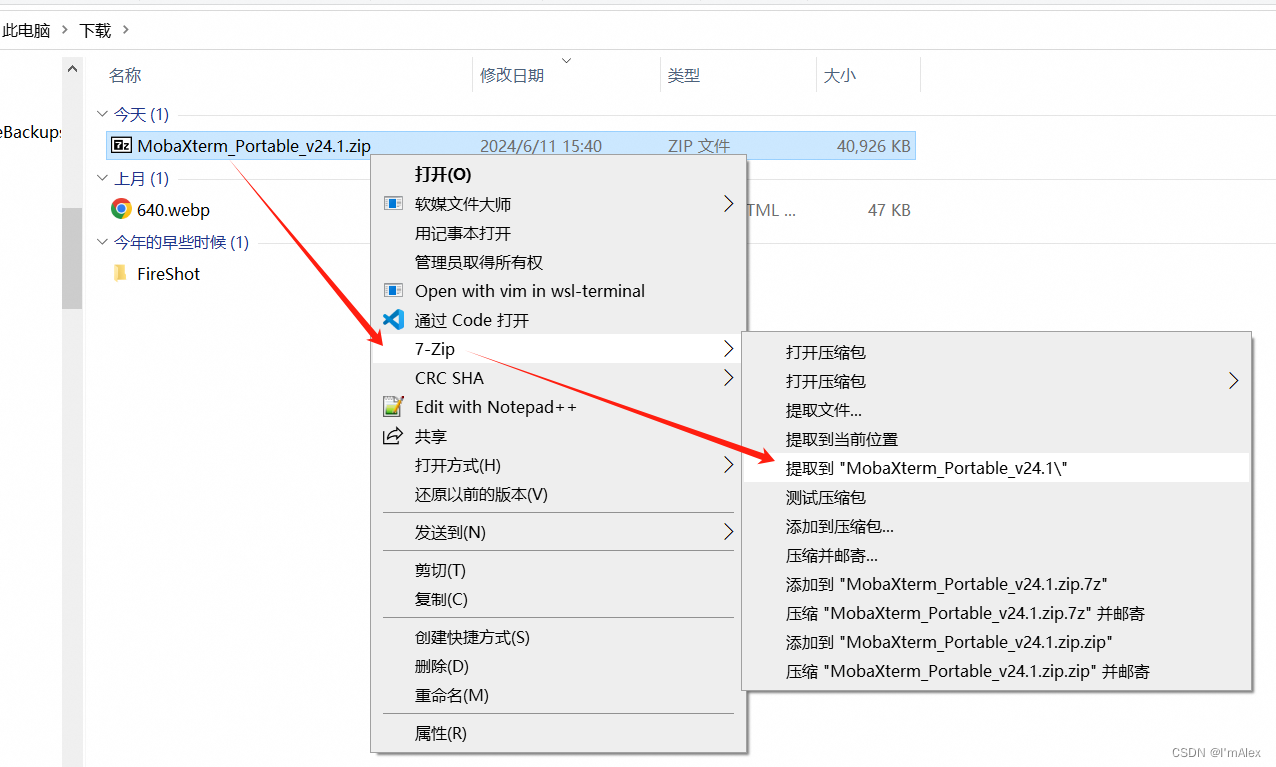This screenshot has height=767, width=1276.
Task: Select 创建快捷方式(S)
Action: click(x=472, y=637)
